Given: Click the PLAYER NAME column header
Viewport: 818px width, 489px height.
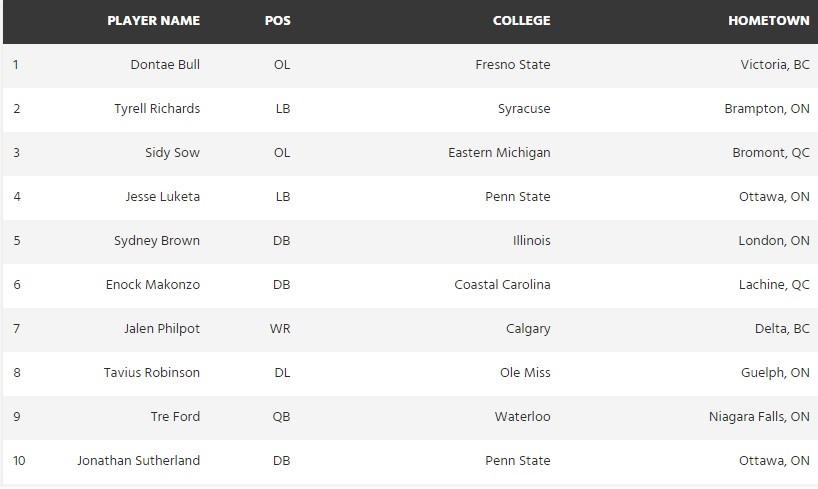Looking at the screenshot, I should click(x=153, y=21).
